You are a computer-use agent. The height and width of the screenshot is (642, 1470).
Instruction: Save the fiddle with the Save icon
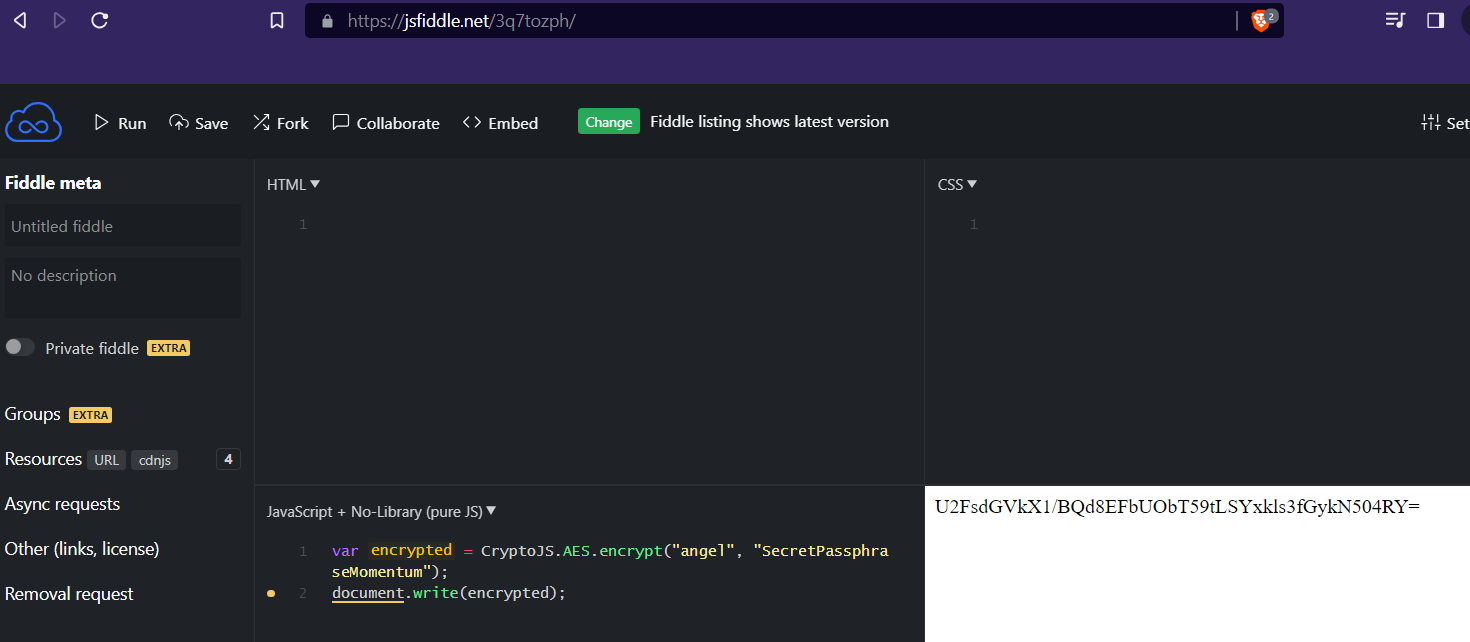[x=178, y=122]
